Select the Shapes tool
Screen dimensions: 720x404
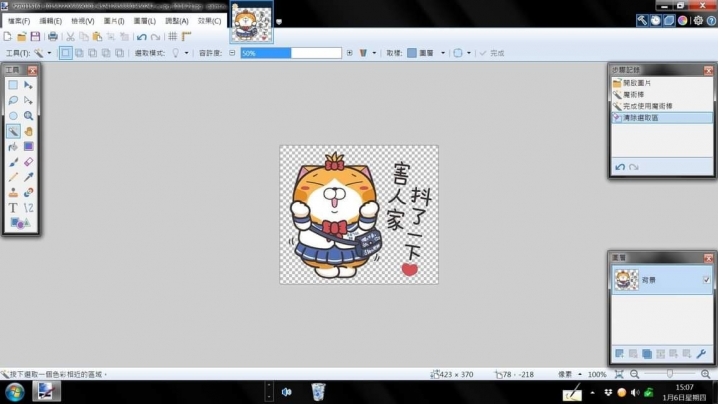click(20, 223)
